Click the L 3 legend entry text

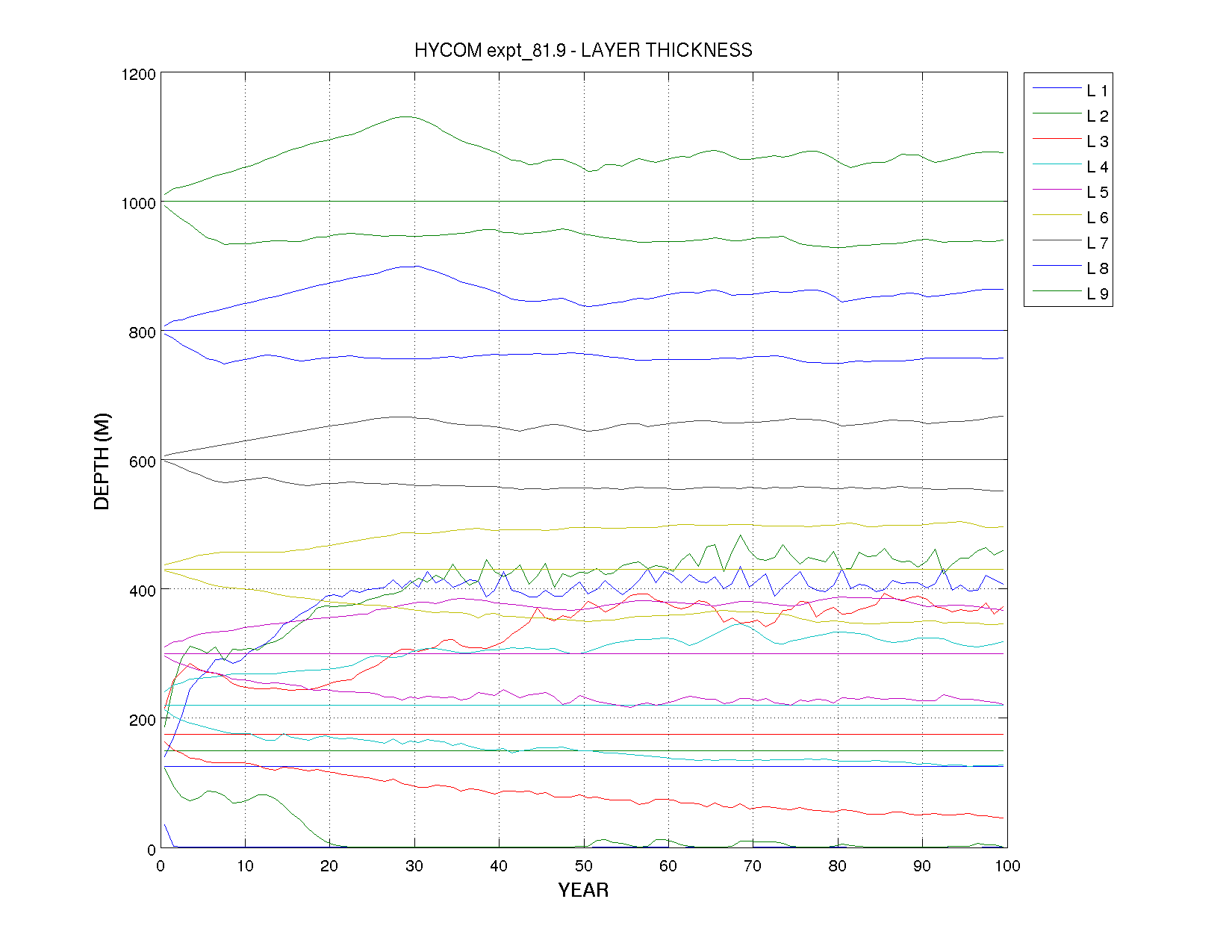coord(1097,142)
